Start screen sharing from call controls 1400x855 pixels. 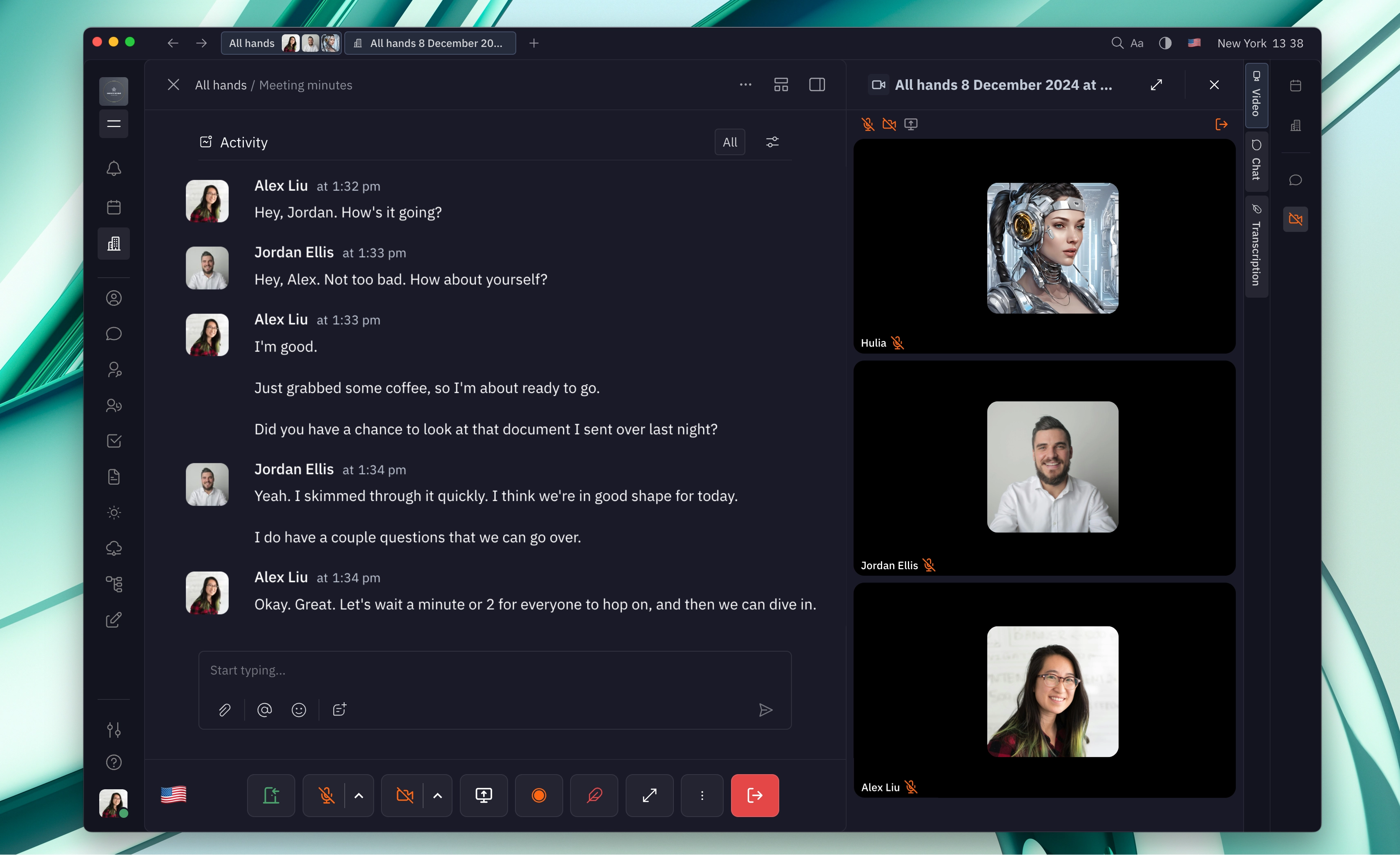click(x=483, y=795)
